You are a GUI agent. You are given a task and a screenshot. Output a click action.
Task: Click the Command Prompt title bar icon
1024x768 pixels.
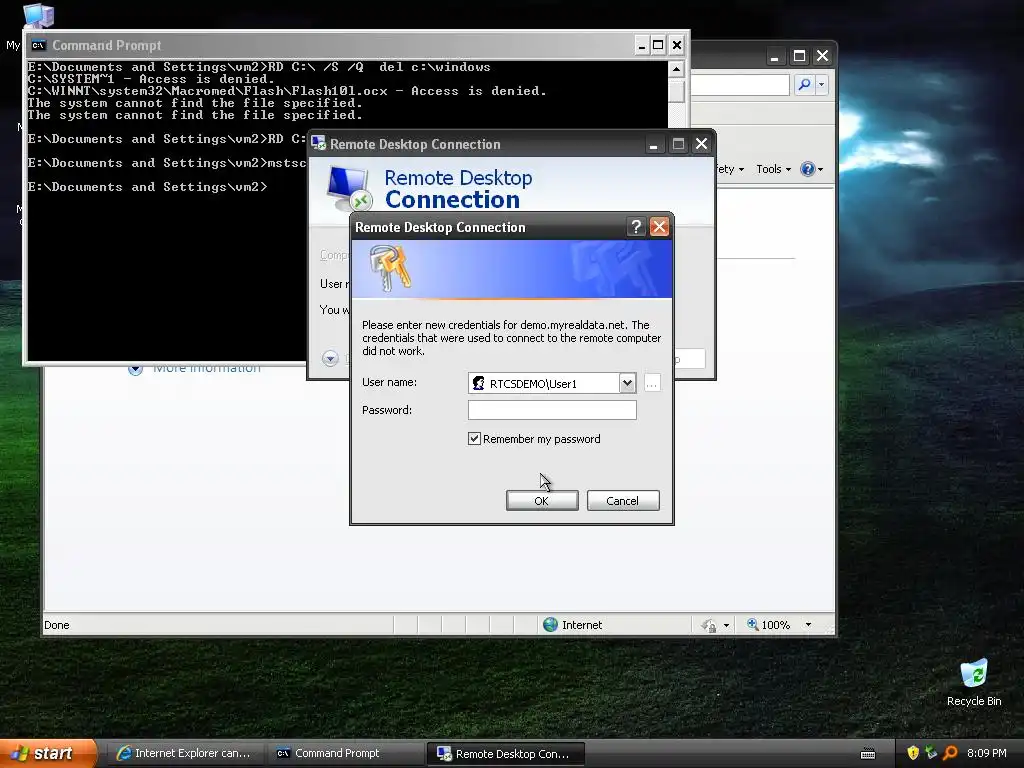coord(38,45)
